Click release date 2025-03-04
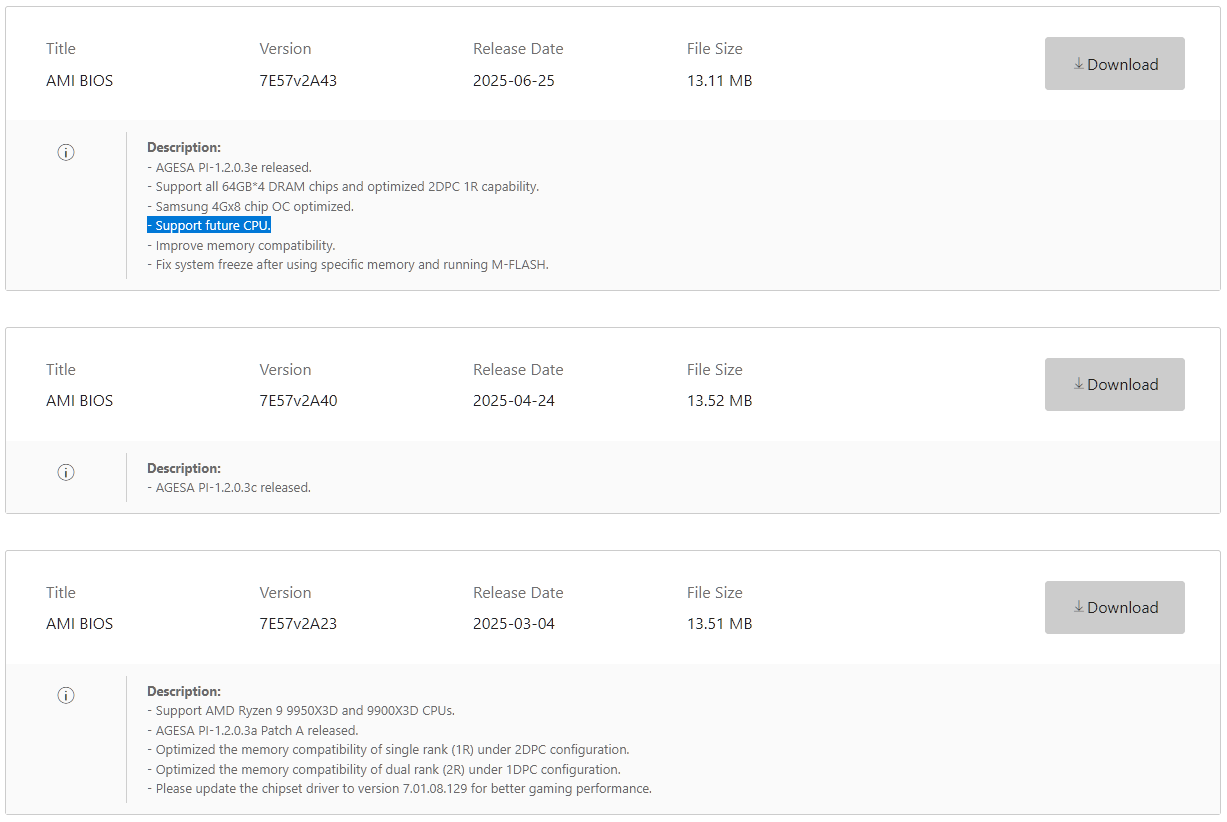 coord(514,623)
